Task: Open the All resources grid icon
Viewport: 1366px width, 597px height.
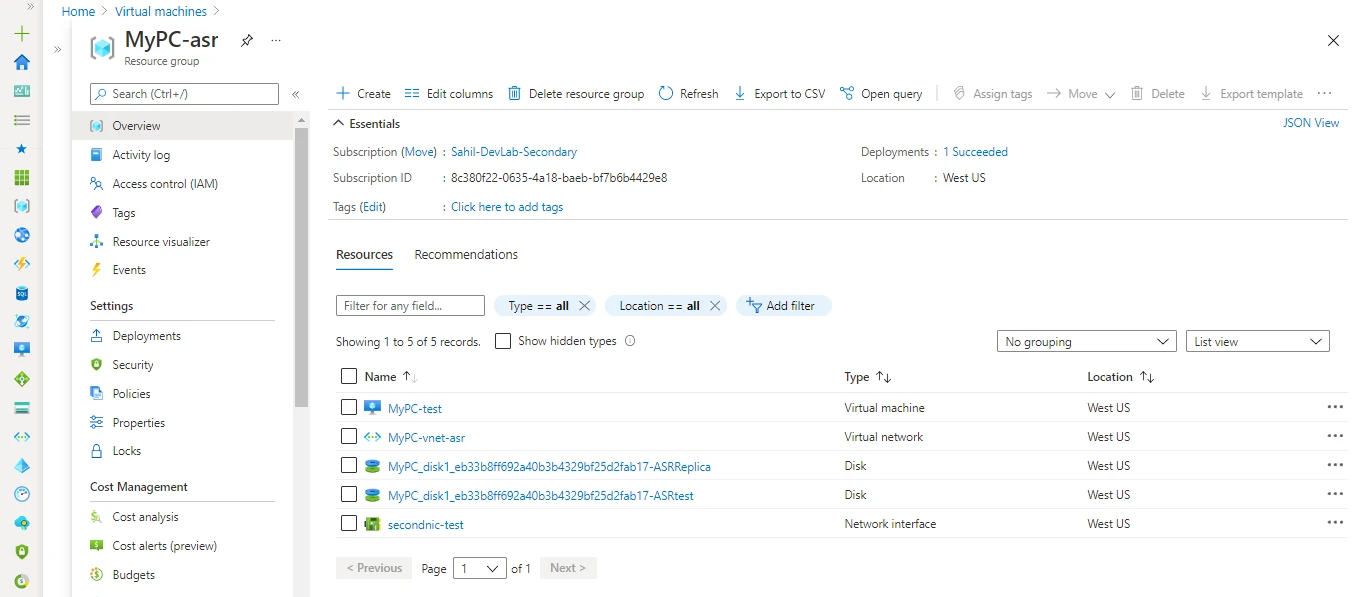Action: click(21, 177)
